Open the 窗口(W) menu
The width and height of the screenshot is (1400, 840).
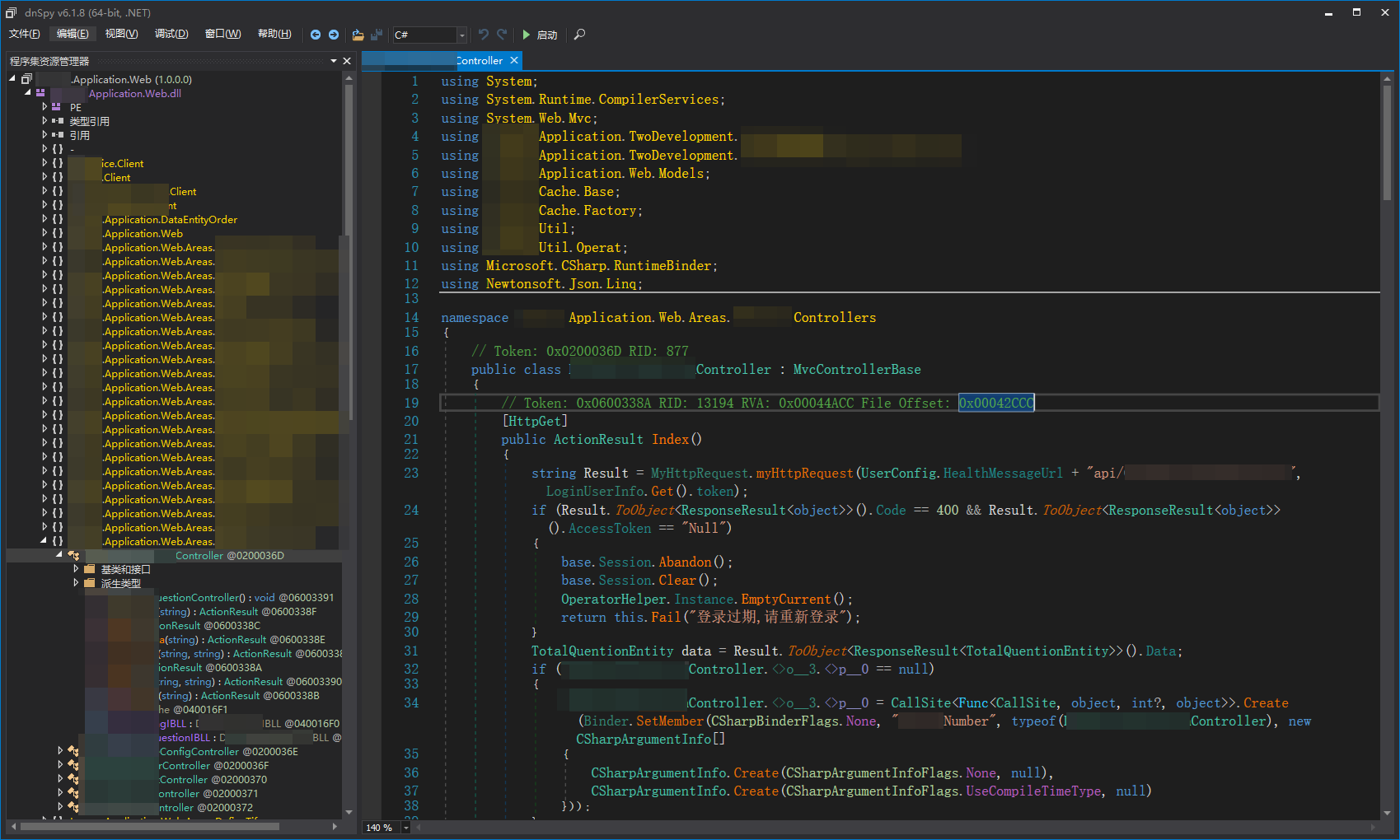tap(222, 34)
